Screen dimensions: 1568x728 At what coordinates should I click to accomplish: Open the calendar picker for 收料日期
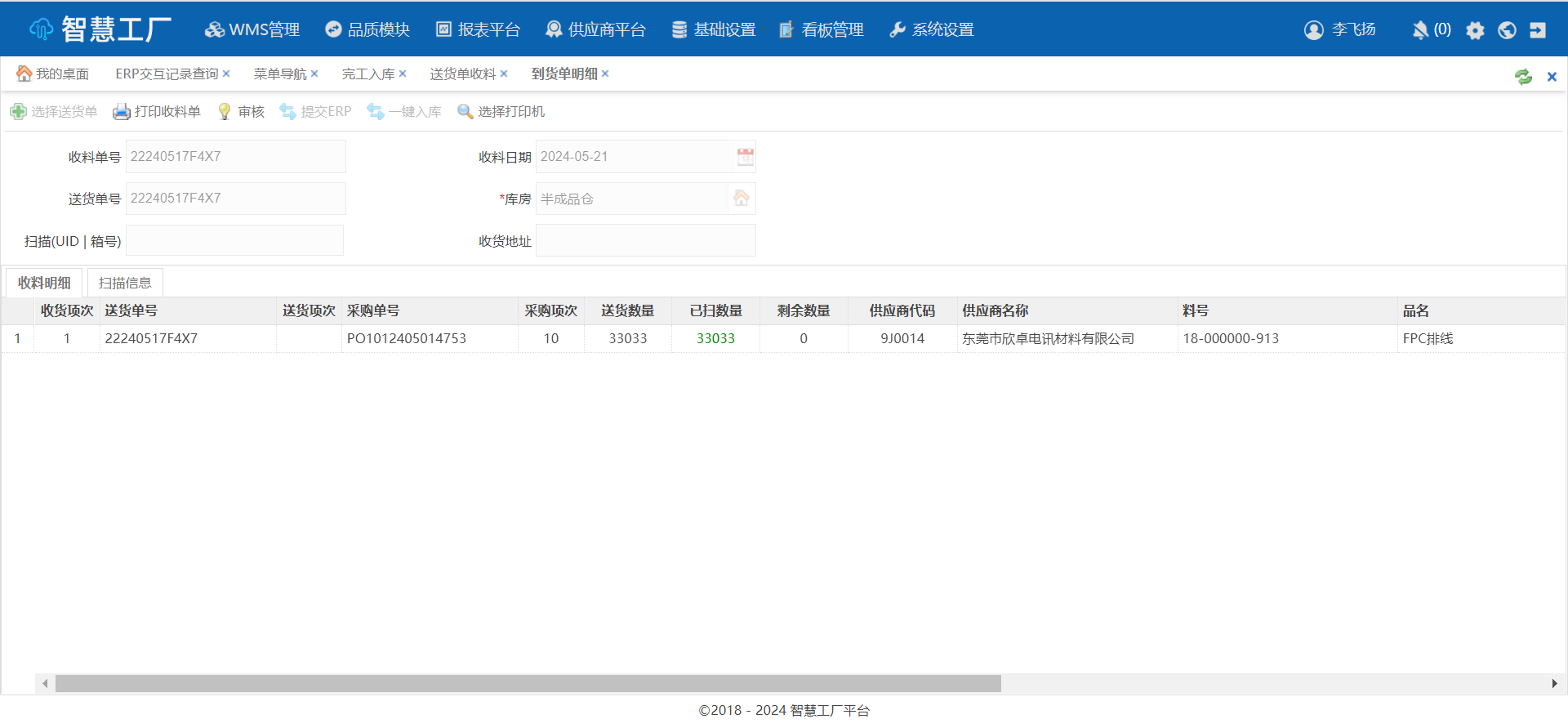(745, 157)
